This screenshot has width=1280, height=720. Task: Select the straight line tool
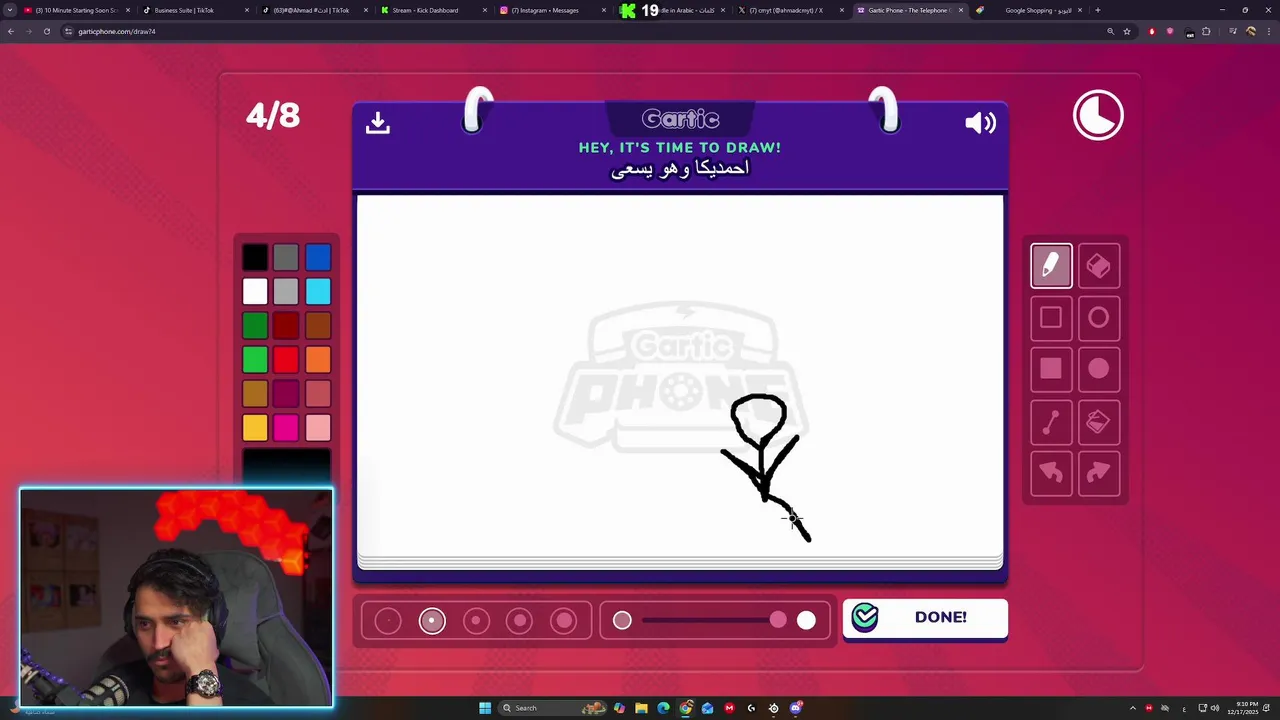1051,422
